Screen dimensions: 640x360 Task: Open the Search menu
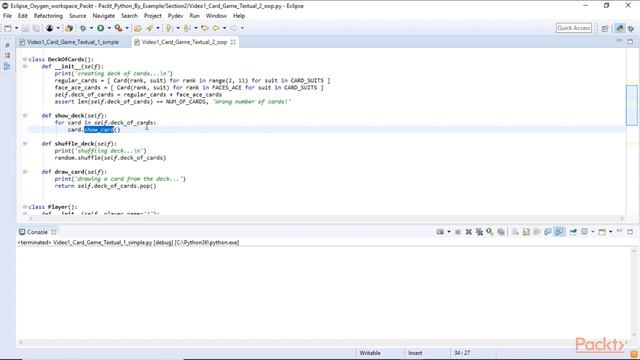pyautogui.click(x=129, y=16)
